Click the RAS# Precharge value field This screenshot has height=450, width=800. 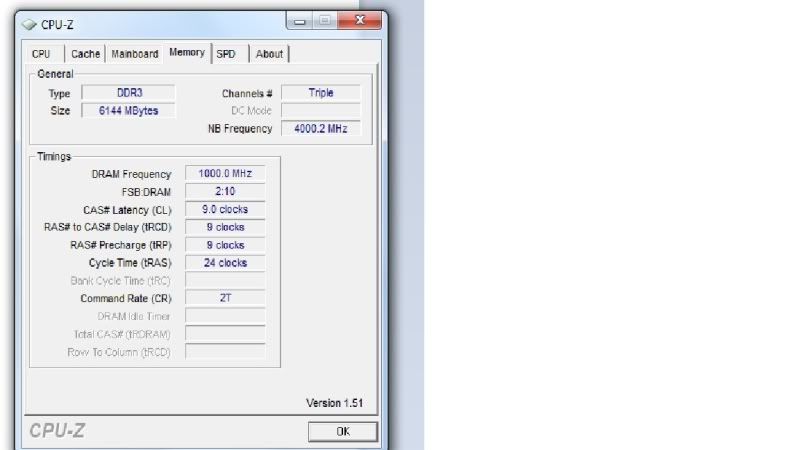pyautogui.click(x=225, y=245)
